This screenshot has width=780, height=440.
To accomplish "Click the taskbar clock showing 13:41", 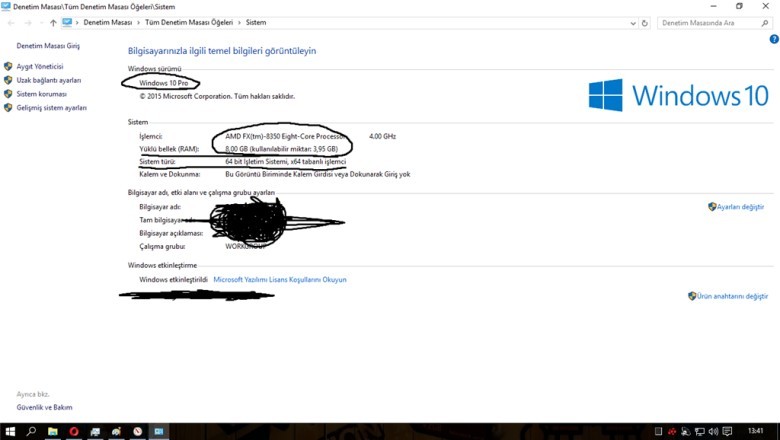I will click(755, 431).
